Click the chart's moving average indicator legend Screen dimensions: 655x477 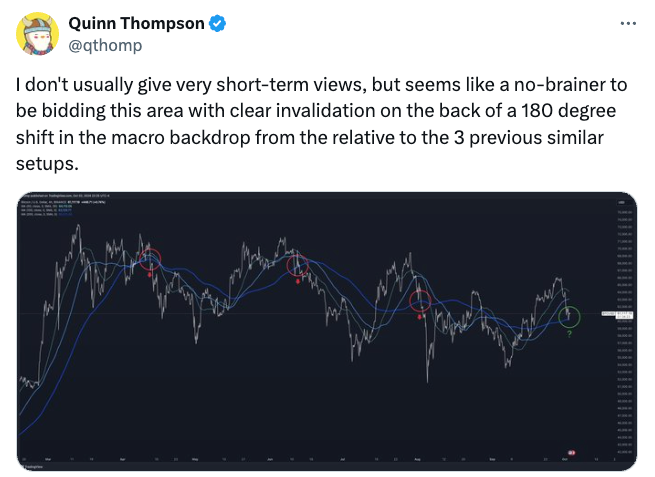coord(46,210)
